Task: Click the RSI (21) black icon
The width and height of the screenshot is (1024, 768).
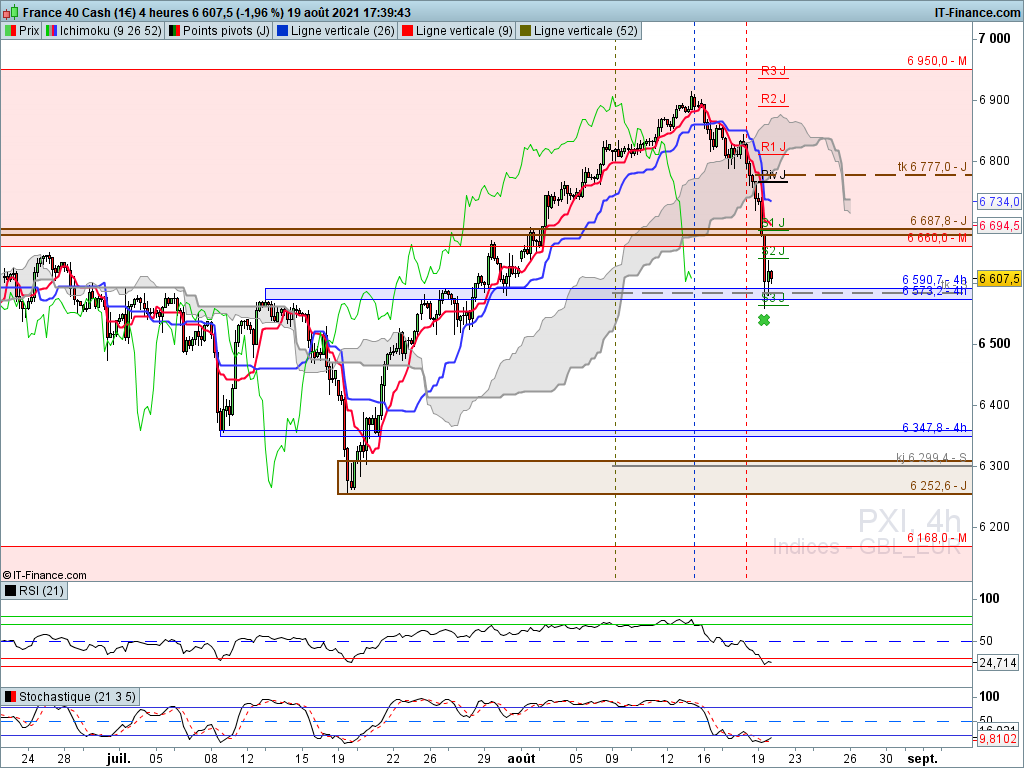Action: click(x=10, y=591)
